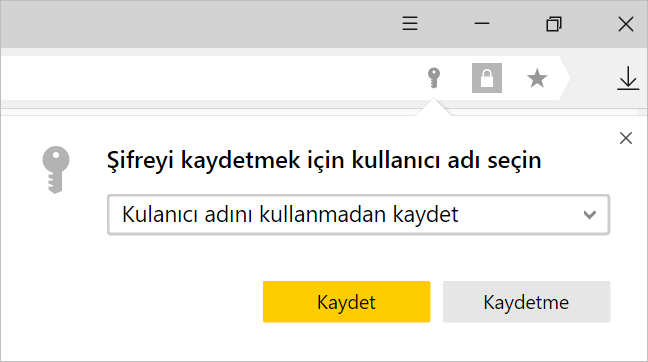This screenshot has height=362, width=648.
Task: Restore down the browser window
Action: (x=554, y=24)
